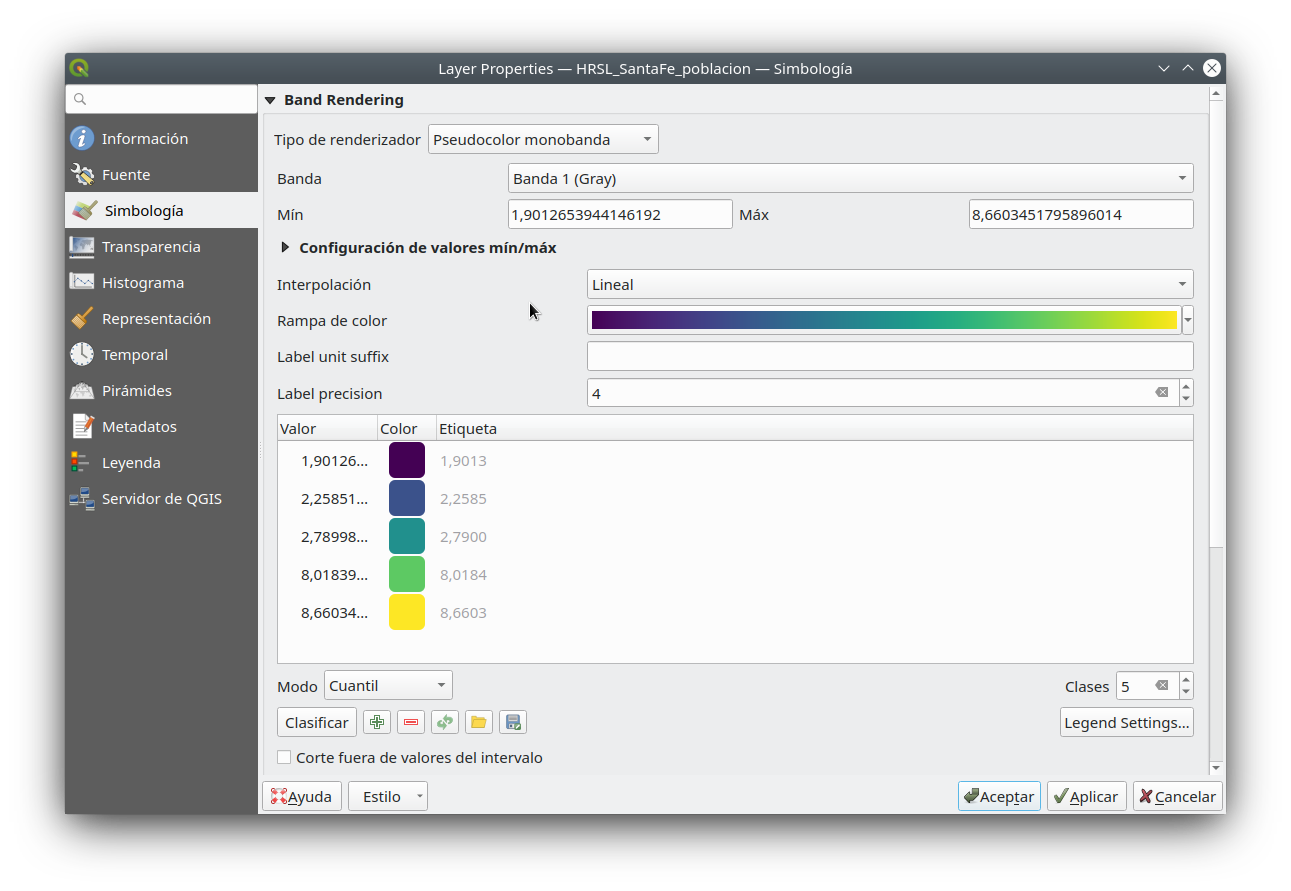Click the Aplicar button

pos(1087,796)
